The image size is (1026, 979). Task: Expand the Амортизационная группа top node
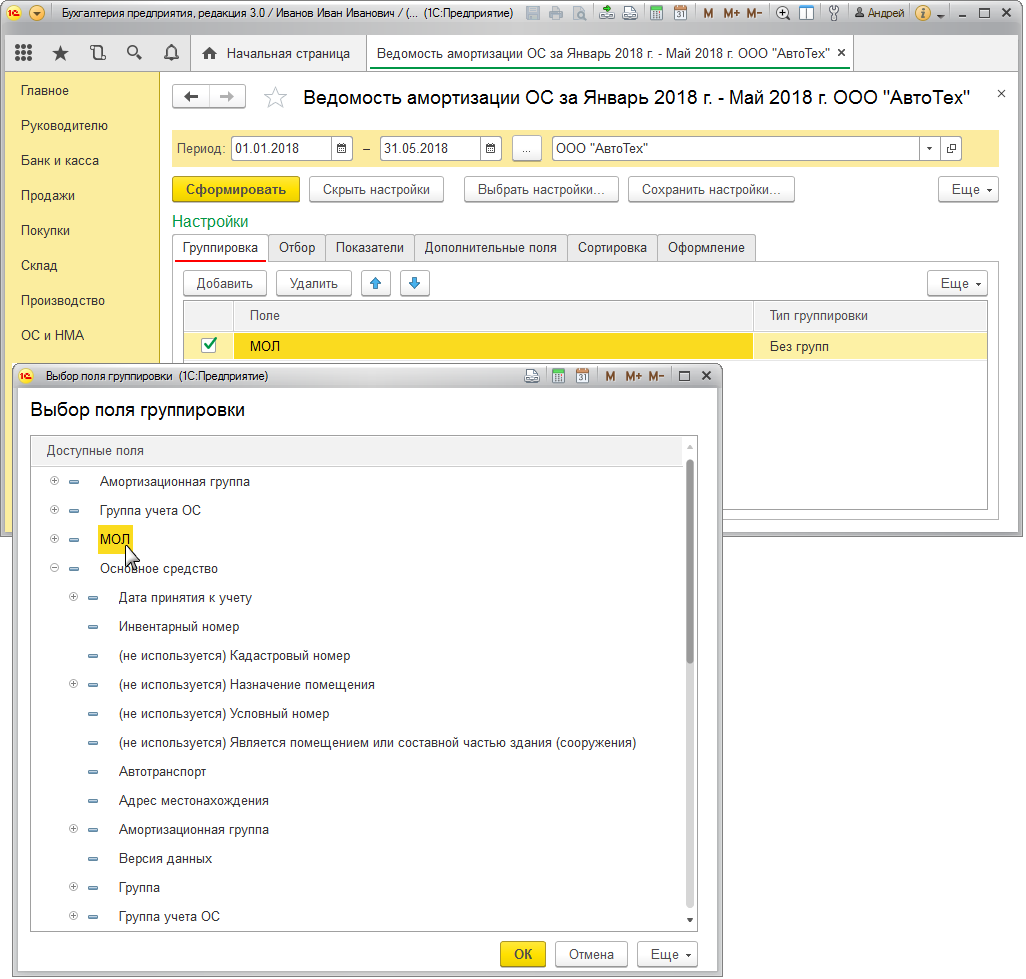54,481
